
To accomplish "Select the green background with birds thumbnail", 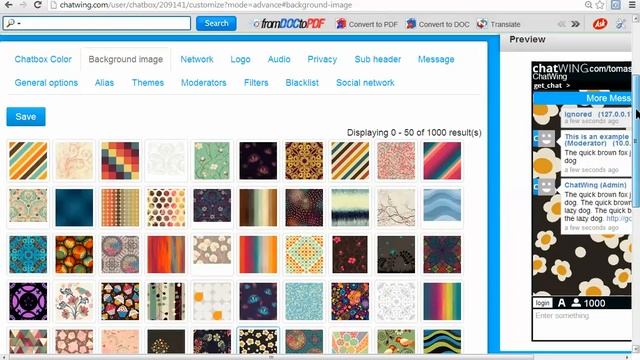I will (x=396, y=341).
